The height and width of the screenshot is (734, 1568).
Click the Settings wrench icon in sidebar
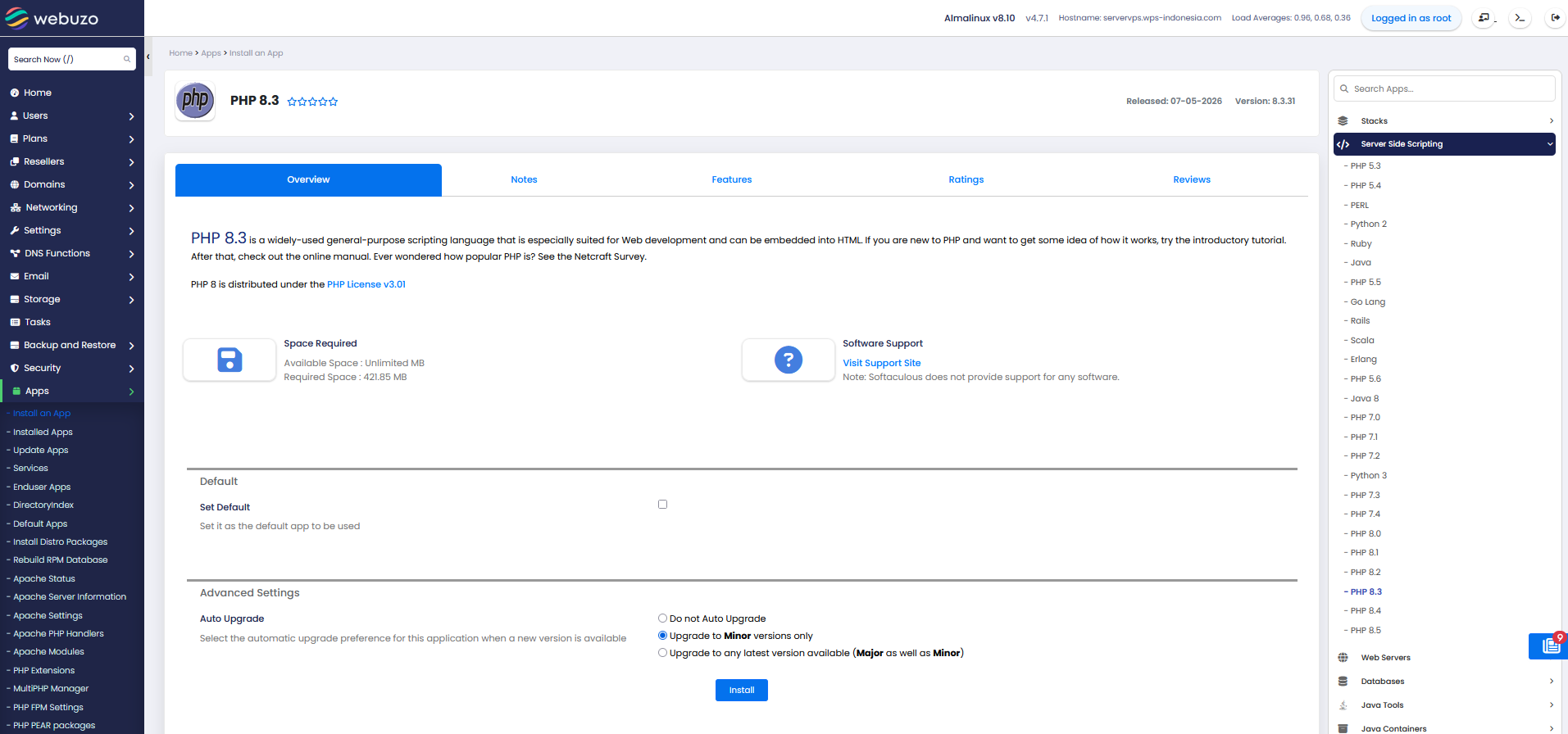(x=15, y=230)
